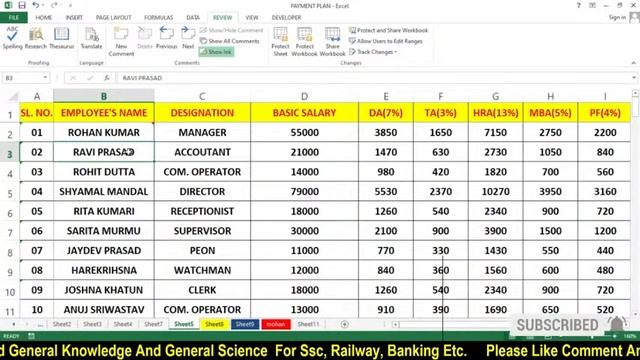
Task: Click Show/Hide Comment
Action: (231, 30)
